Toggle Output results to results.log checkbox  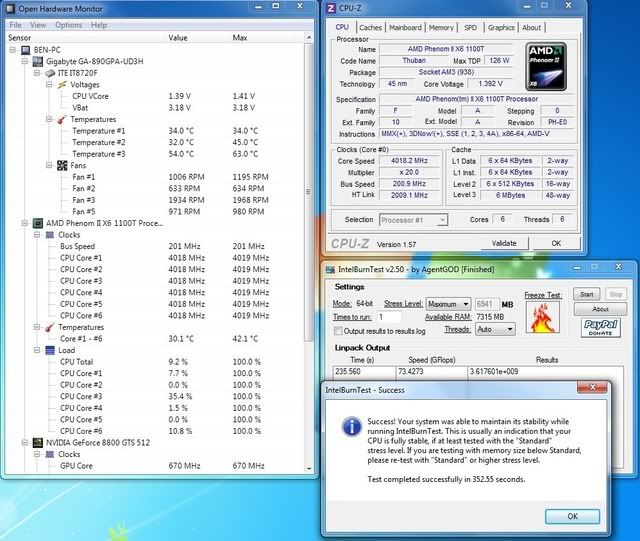338,331
